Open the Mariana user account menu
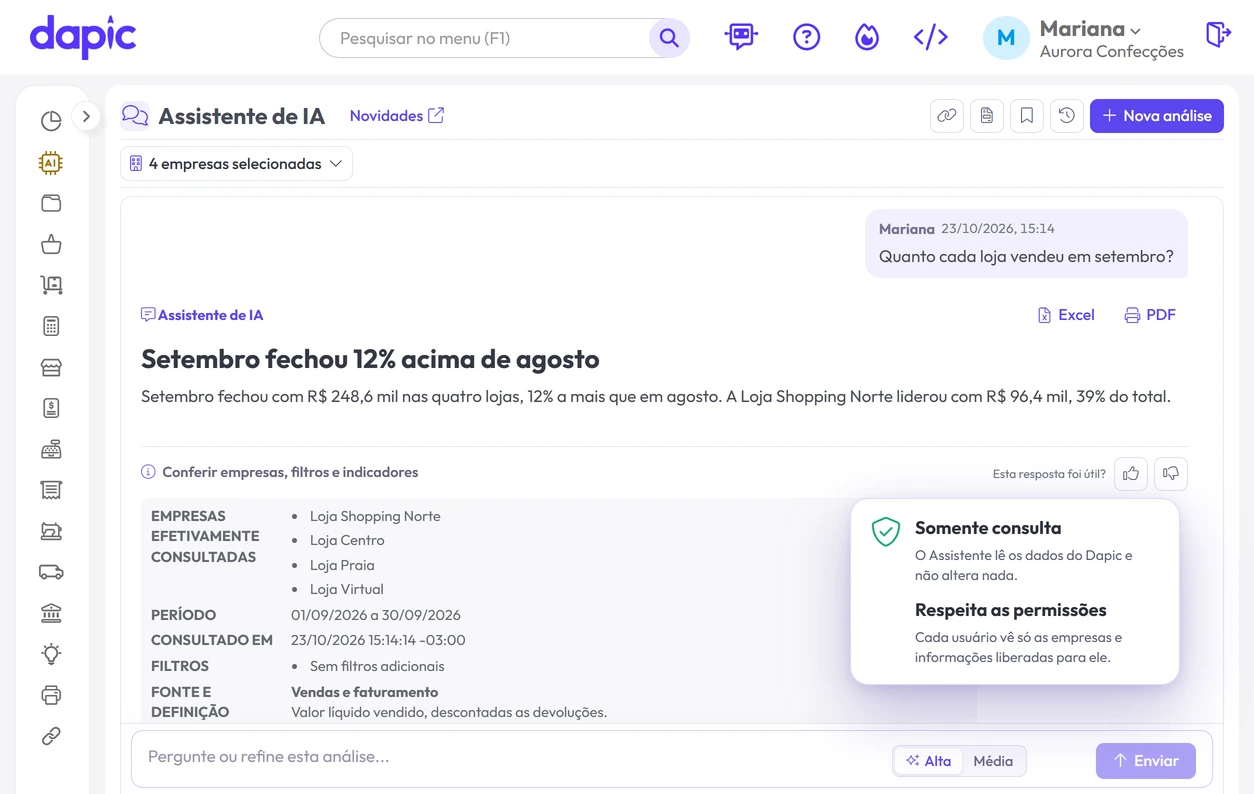Image resolution: width=1254 pixels, height=794 pixels. click(x=1090, y=29)
